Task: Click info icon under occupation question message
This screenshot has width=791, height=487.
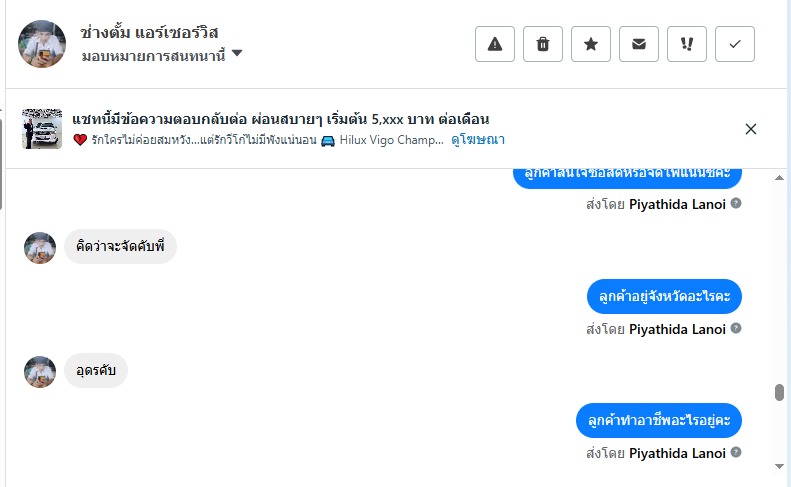Action: [736, 453]
